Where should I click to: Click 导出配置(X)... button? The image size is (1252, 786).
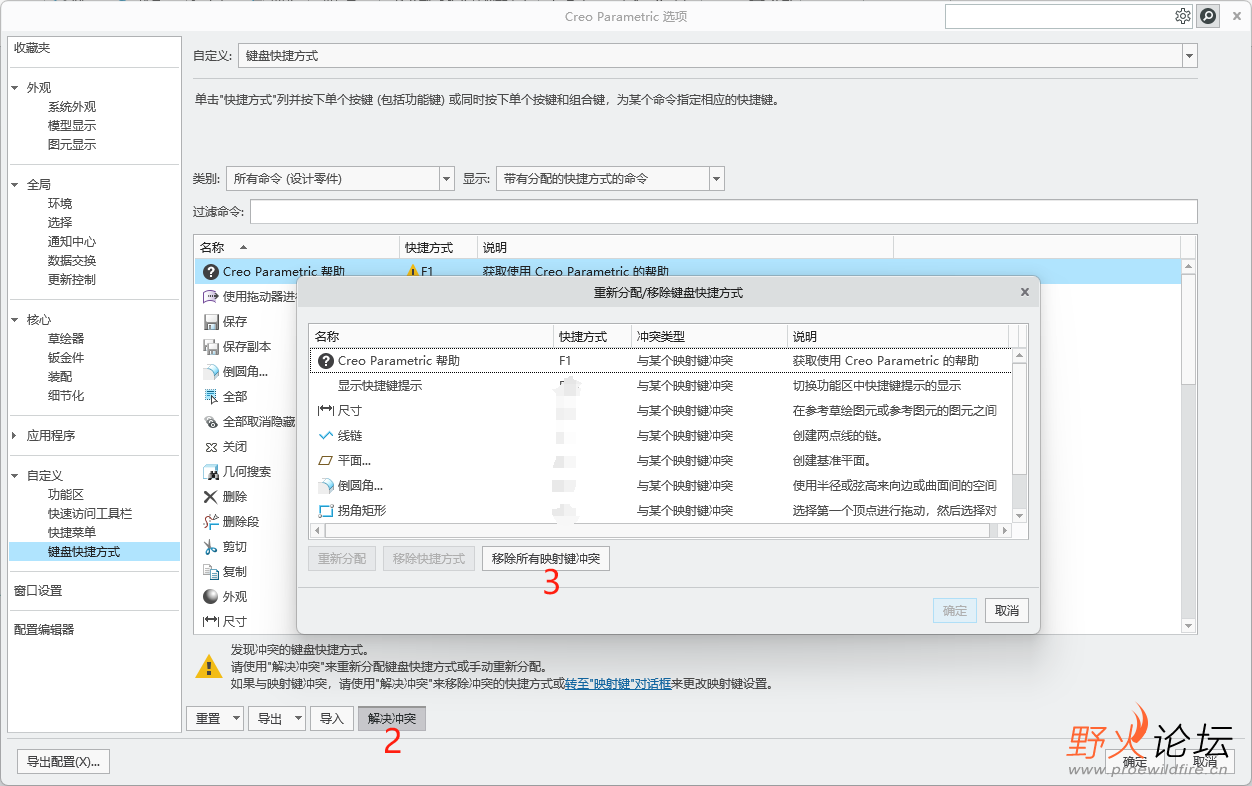pos(63,762)
